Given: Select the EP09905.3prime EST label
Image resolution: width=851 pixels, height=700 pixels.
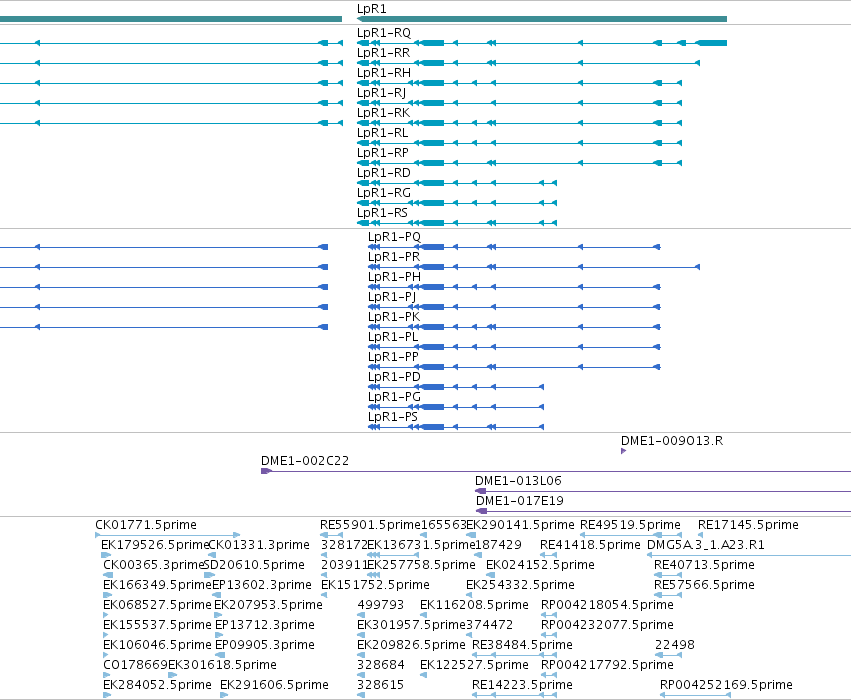Looking at the screenshot, I should pyautogui.click(x=265, y=645).
